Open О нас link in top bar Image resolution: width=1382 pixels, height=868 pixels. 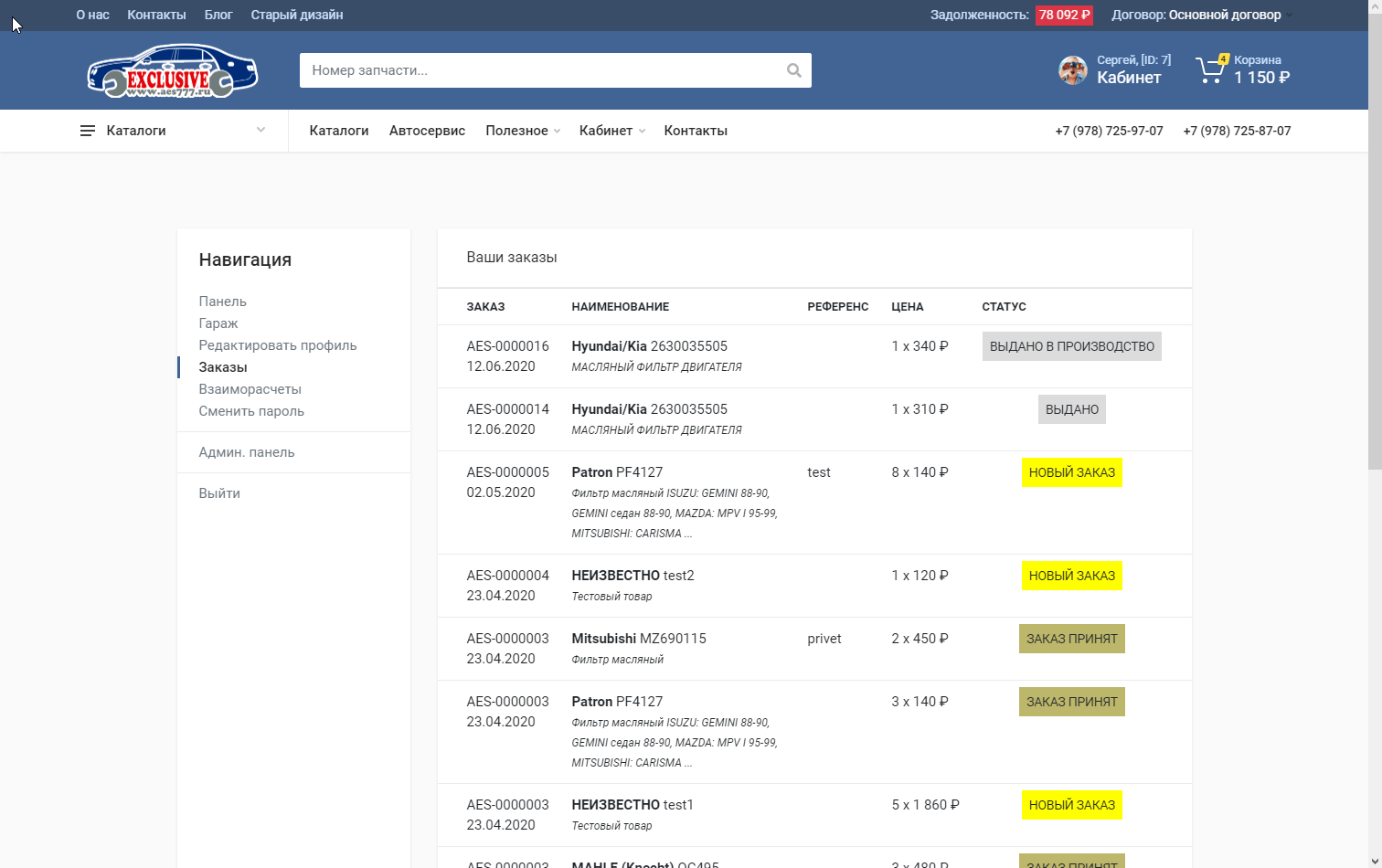click(92, 15)
